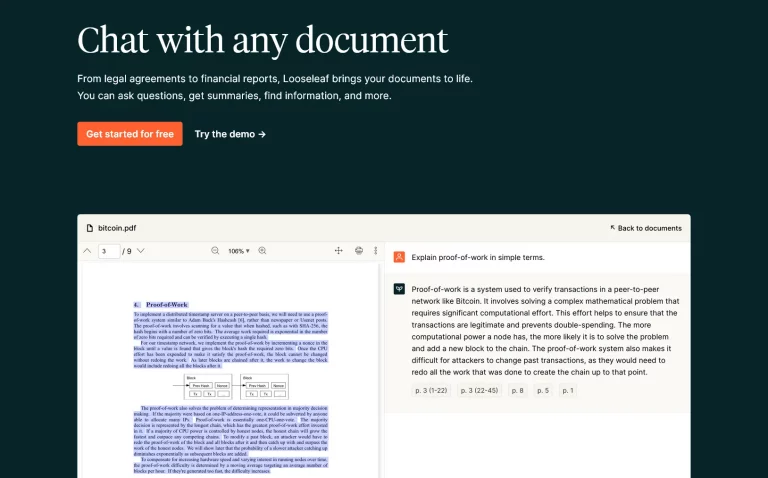Toggle the pan/move tool icon
Screen dimensions: 768x478
click(x=338, y=251)
